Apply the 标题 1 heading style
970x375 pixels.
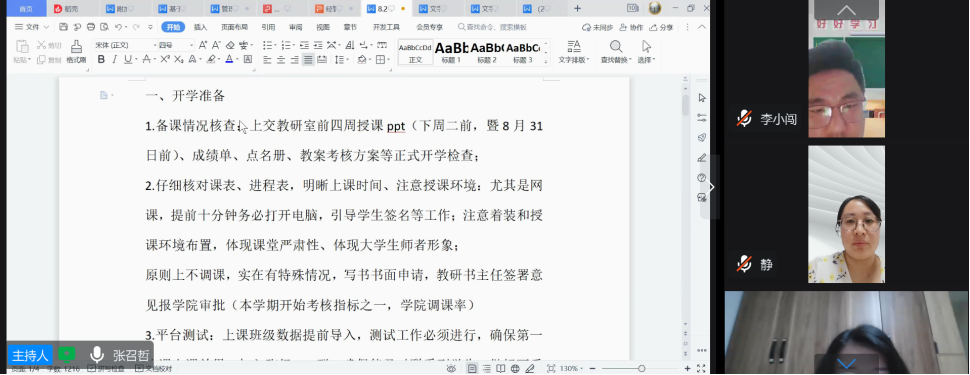pos(451,53)
